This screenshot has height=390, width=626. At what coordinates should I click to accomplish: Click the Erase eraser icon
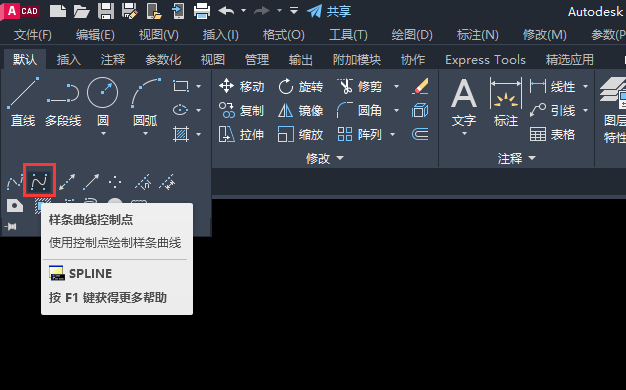click(420, 86)
